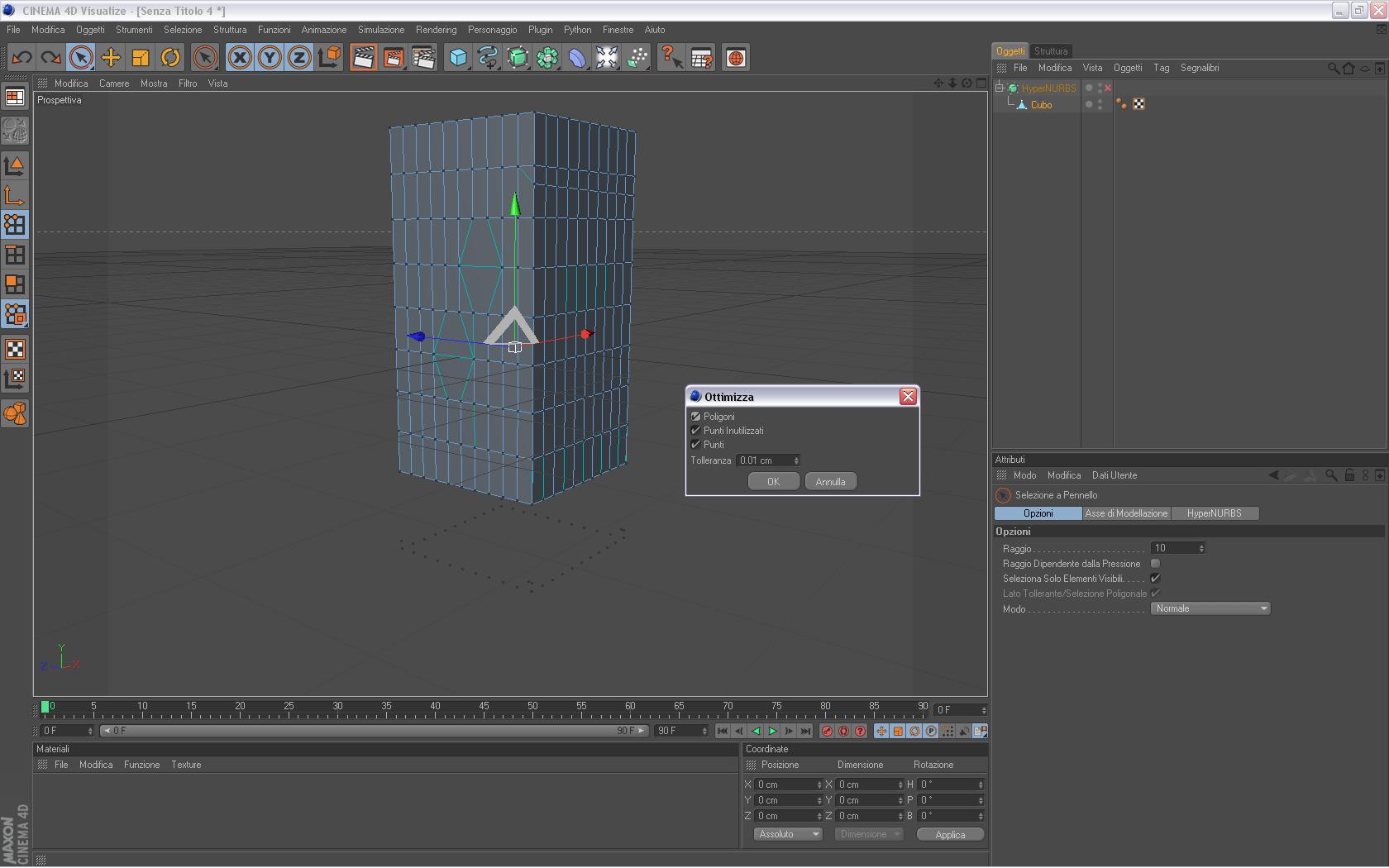This screenshot has height=868, width=1389.
Task: Open the Simulazione menu
Action: pos(380,30)
